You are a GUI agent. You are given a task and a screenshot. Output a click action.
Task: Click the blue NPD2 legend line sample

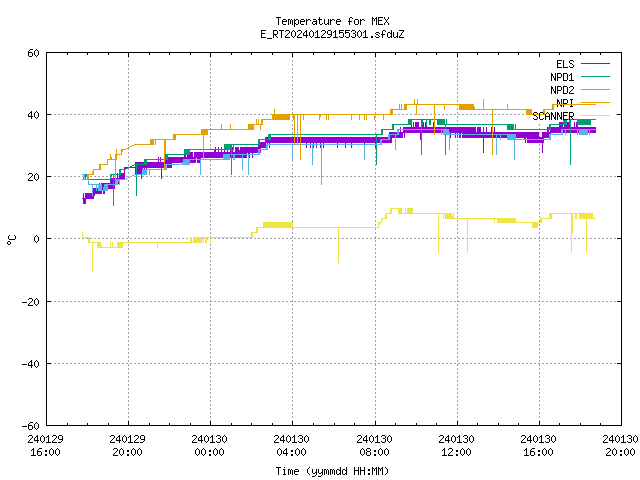595,89
